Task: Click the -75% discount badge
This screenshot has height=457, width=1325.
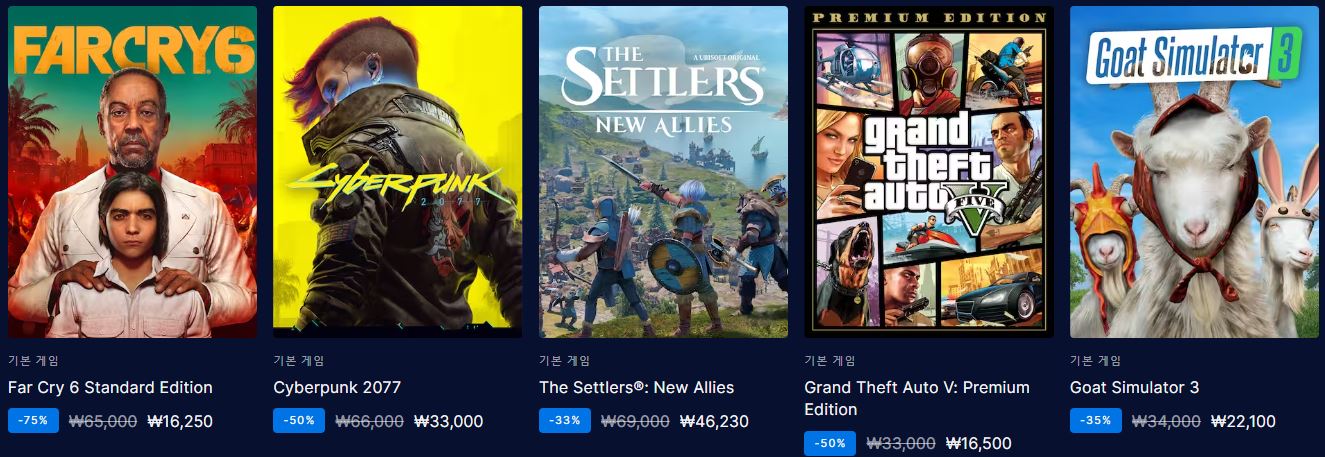Action: tap(34, 421)
